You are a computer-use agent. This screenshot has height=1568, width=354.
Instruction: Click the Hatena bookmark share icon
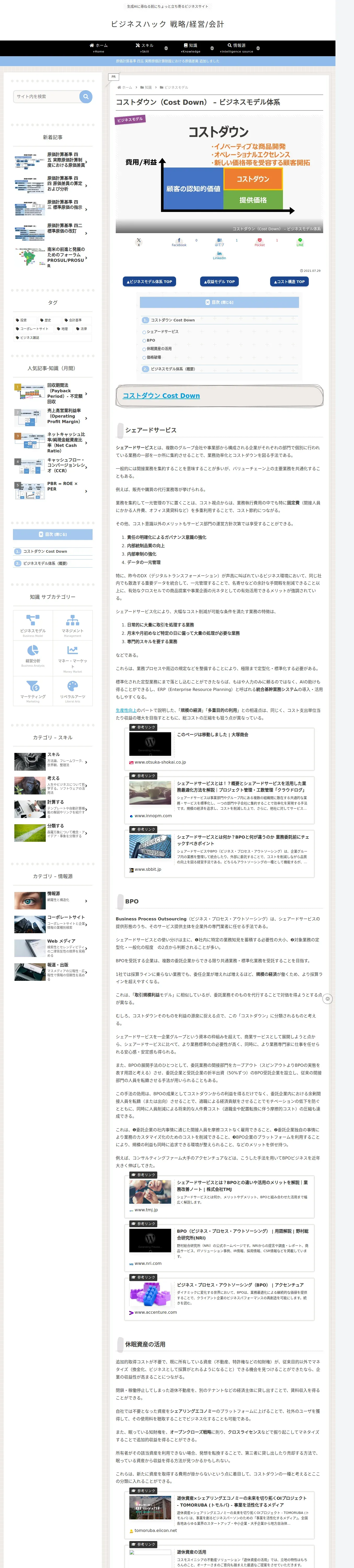click(x=219, y=242)
